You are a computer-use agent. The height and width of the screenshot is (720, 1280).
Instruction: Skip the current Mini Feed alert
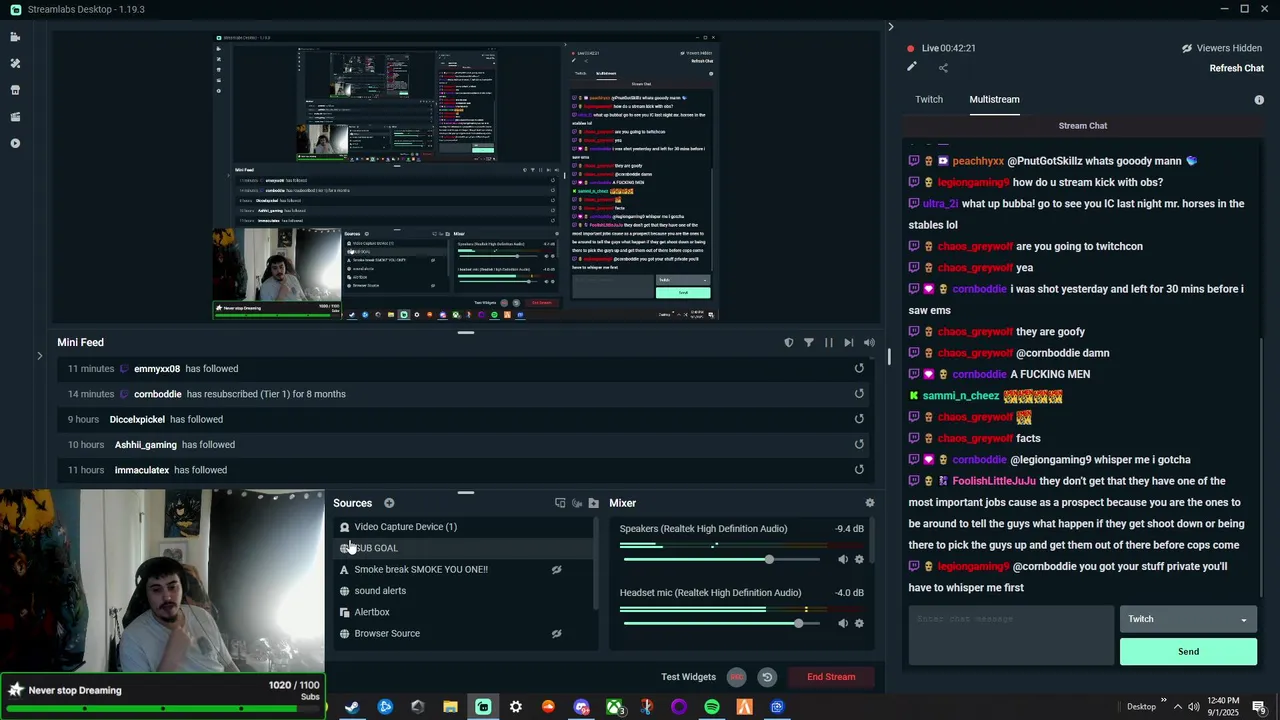[848, 343]
